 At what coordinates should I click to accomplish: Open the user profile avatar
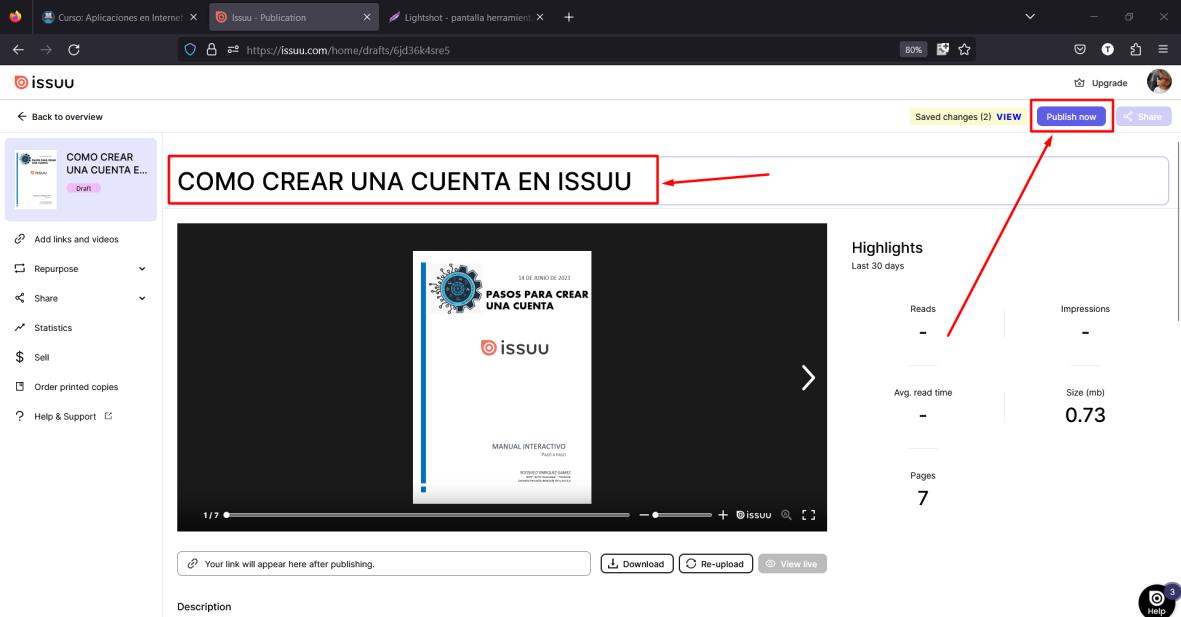pos(1158,81)
